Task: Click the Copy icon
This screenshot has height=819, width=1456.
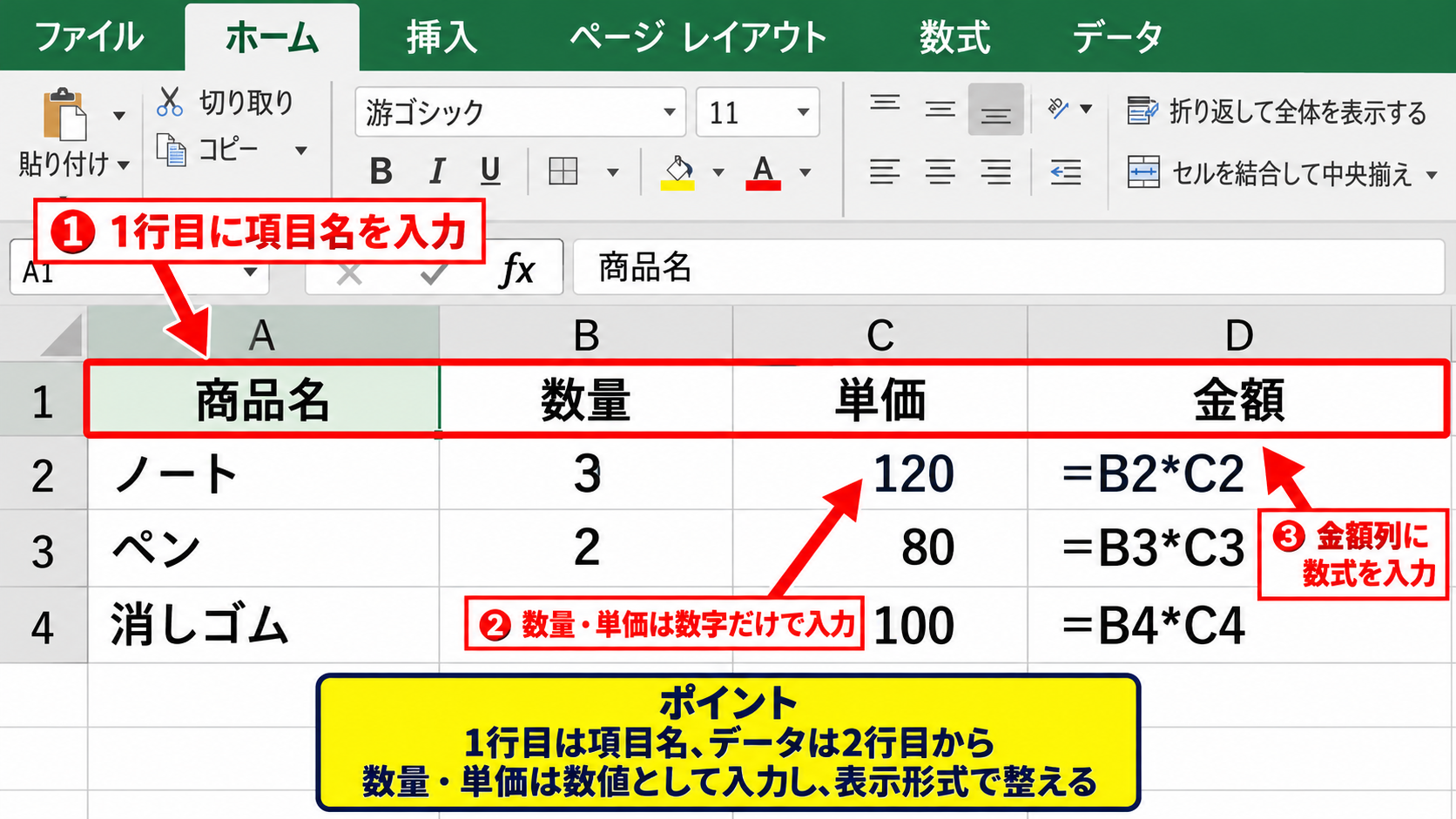Action: click(x=172, y=150)
